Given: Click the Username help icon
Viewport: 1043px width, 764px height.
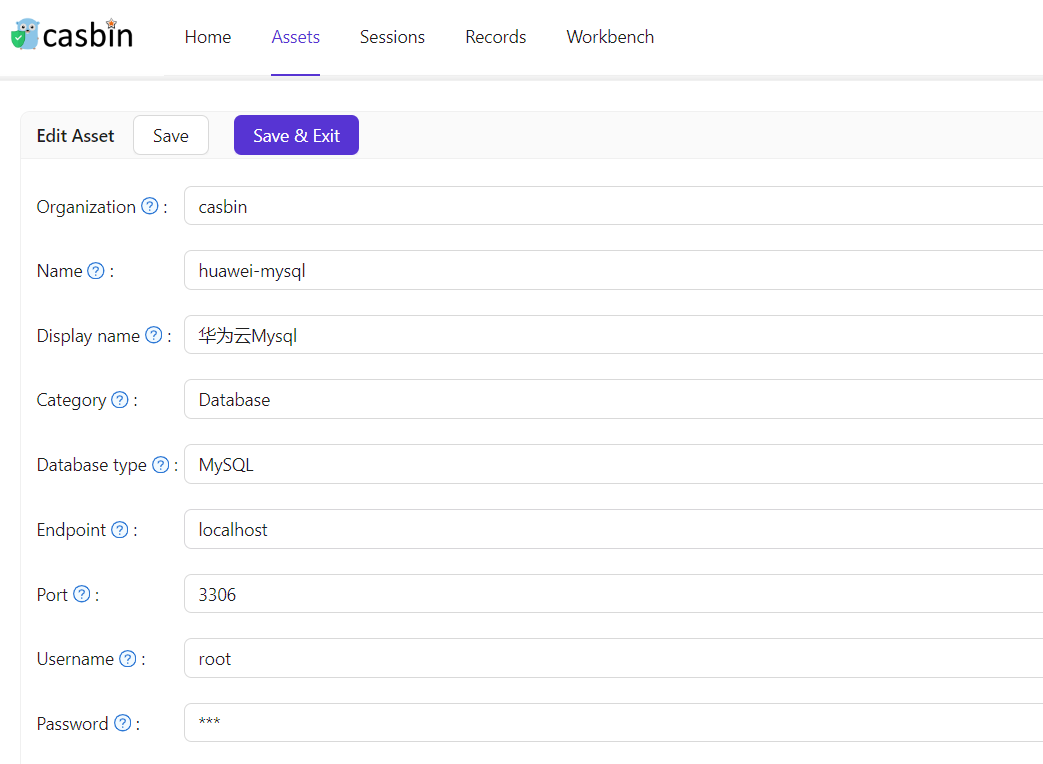Looking at the screenshot, I should (127, 658).
